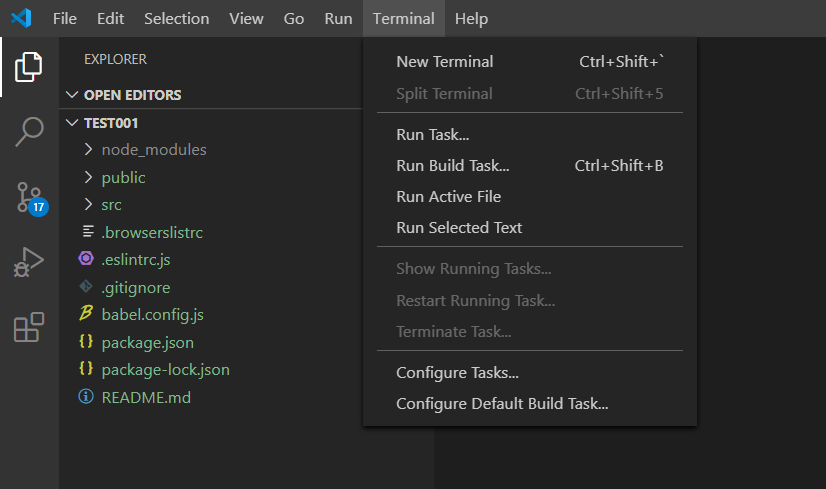Collapse the TEST001 project section
The height and width of the screenshot is (489, 826).
110,123
